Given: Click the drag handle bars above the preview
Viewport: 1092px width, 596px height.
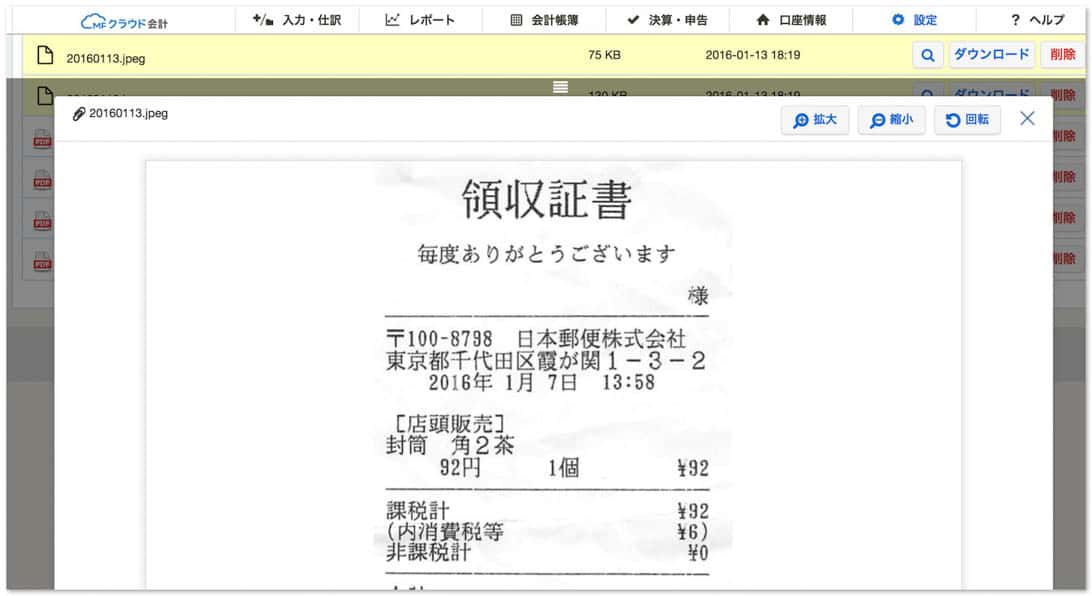Looking at the screenshot, I should tap(561, 87).
